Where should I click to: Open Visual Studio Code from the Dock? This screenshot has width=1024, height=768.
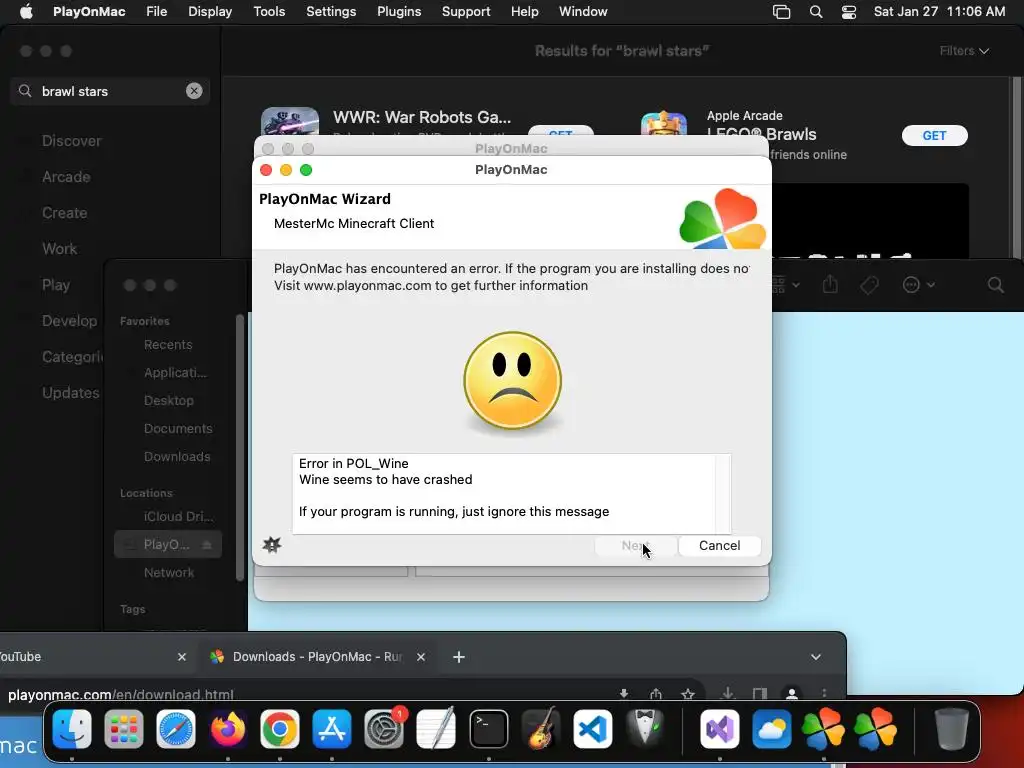point(593,728)
